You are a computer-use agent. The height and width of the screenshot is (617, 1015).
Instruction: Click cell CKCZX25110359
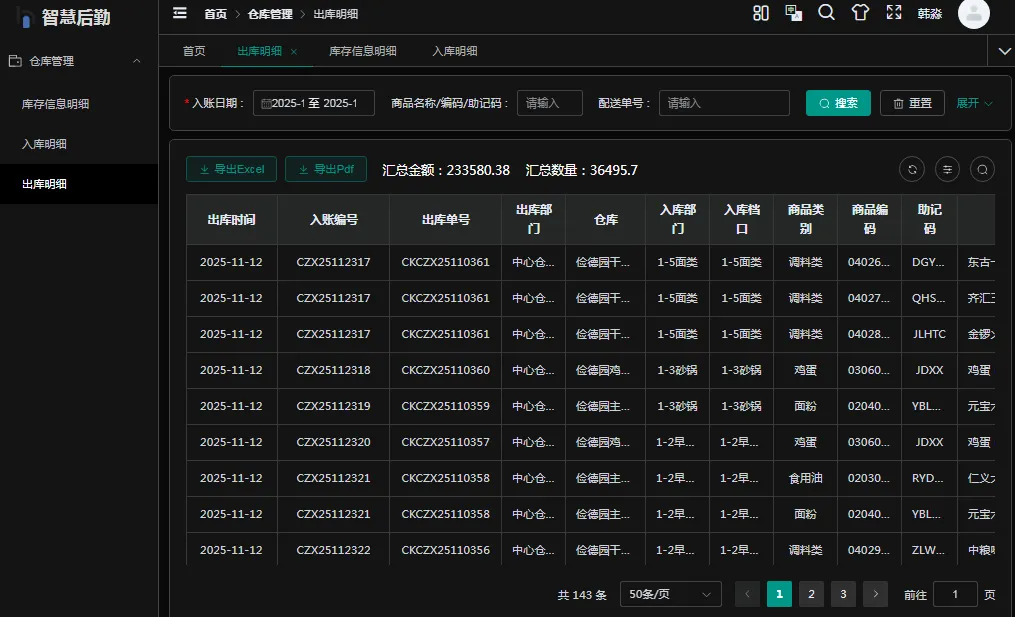pyautogui.click(x=445, y=406)
